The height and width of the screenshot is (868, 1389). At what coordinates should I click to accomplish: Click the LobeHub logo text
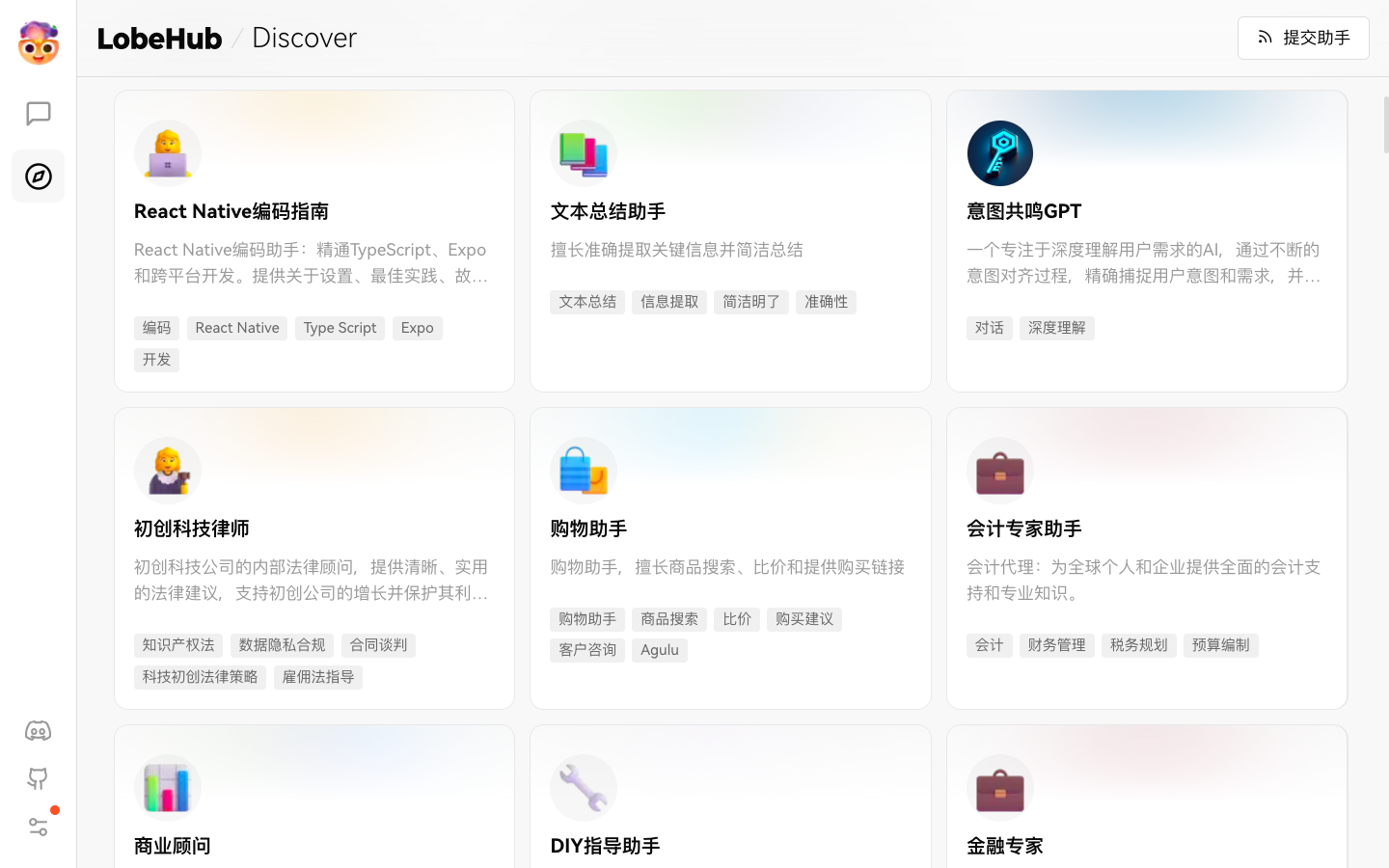[x=159, y=39]
